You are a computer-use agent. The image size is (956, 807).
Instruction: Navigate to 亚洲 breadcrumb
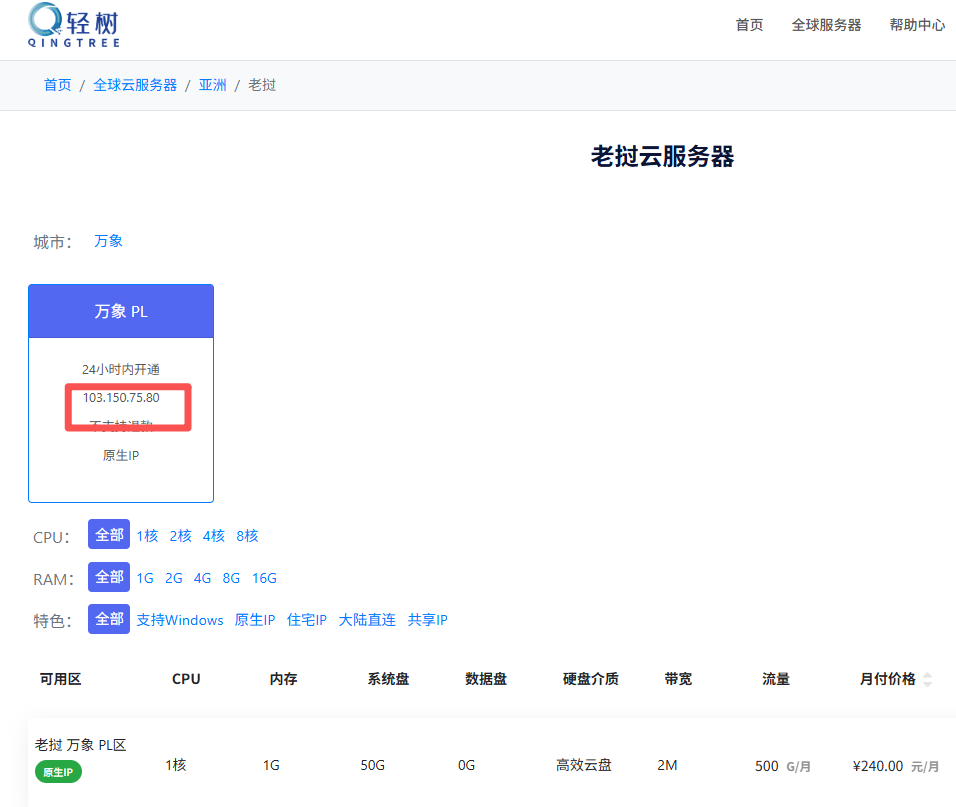[x=212, y=85]
